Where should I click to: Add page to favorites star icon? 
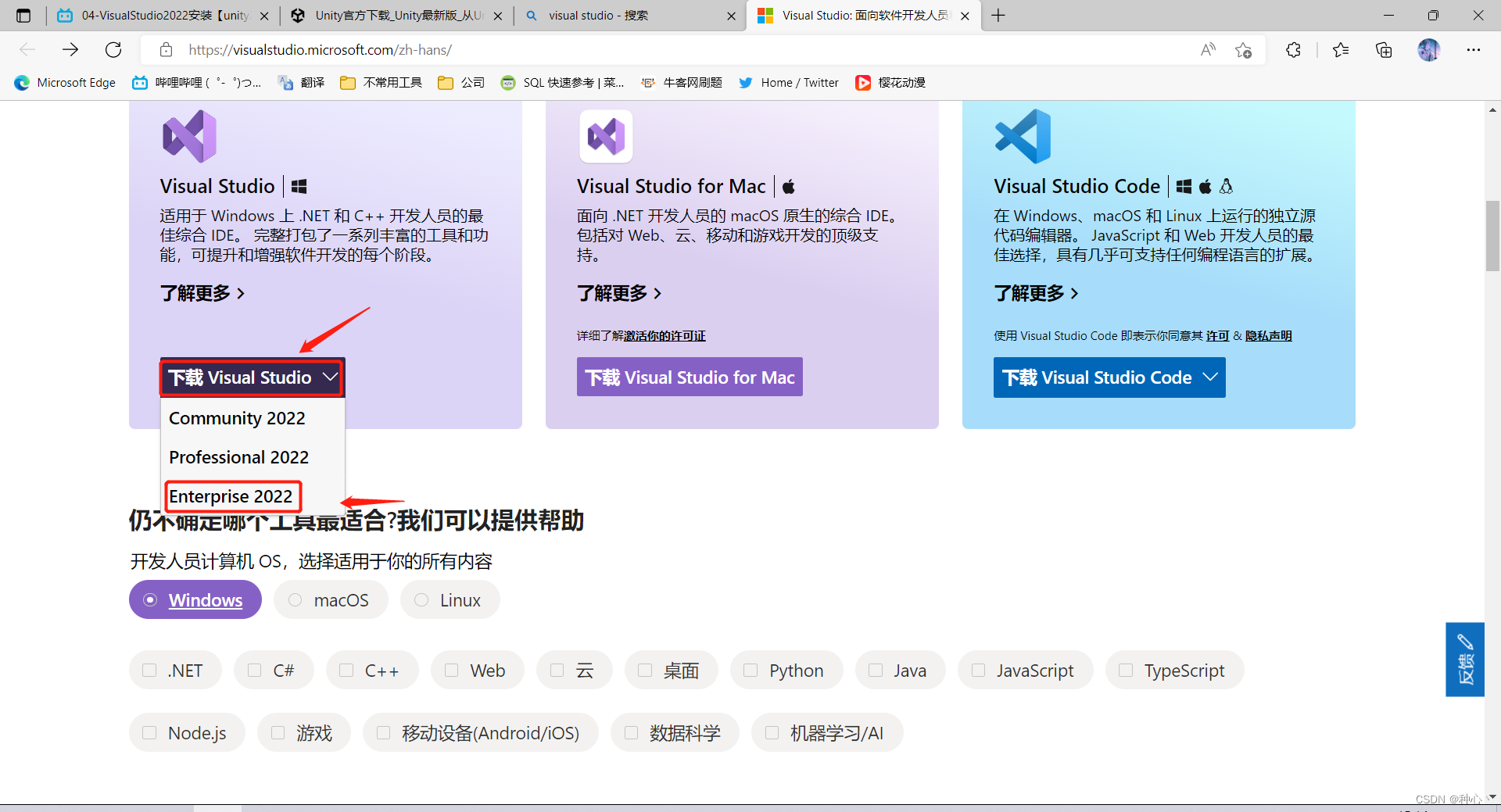click(1243, 50)
